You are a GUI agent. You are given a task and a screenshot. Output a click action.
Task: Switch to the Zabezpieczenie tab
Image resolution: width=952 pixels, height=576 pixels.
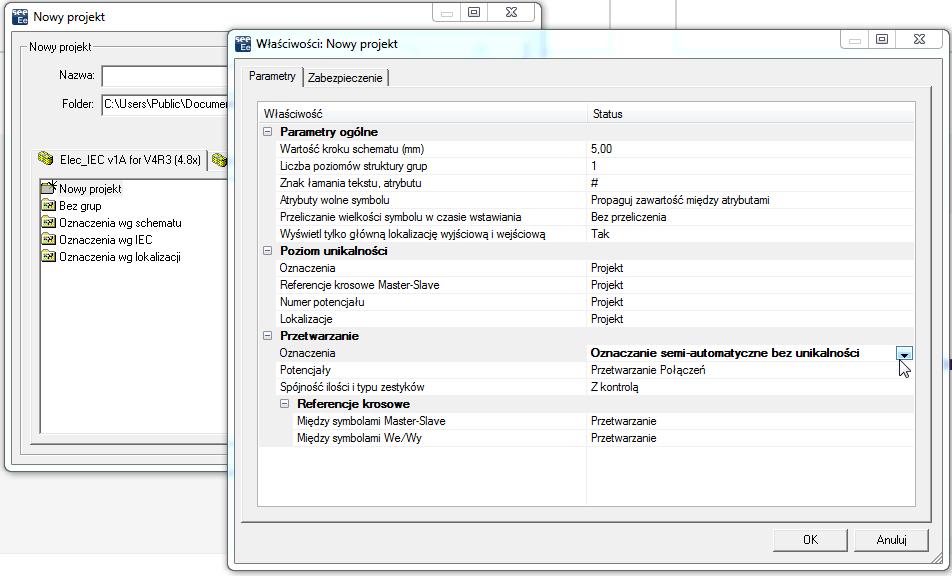point(345,78)
